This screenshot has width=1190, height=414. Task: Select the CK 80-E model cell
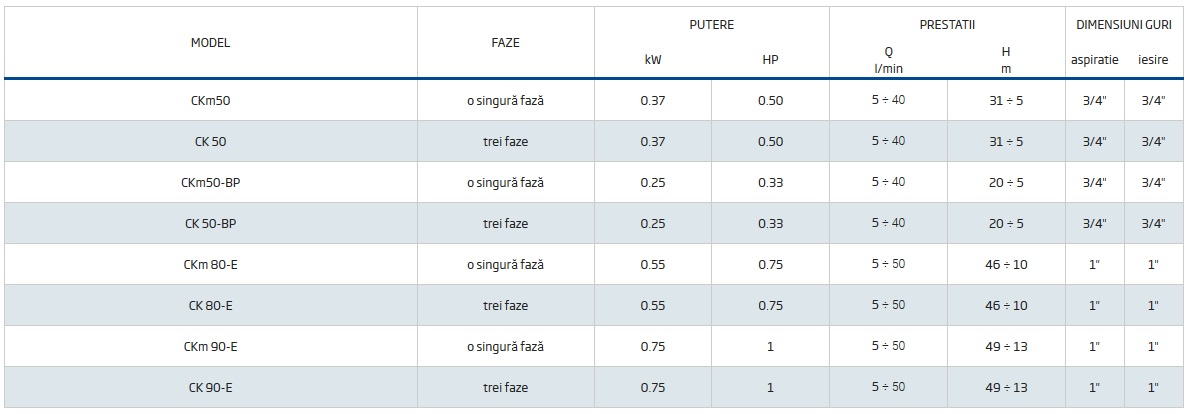point(210,306)
